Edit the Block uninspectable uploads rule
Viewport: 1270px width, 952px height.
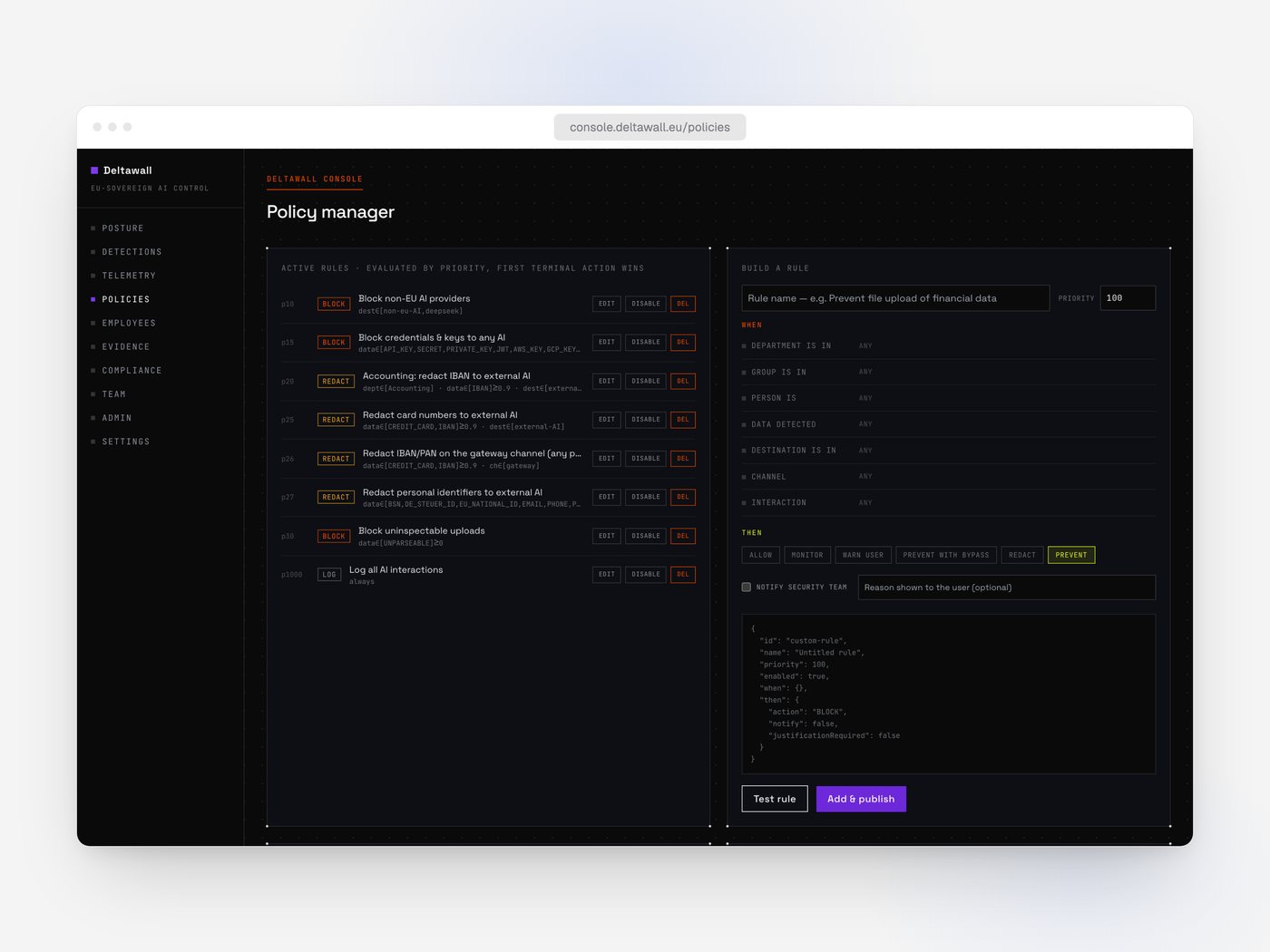[x=607, y=536]
